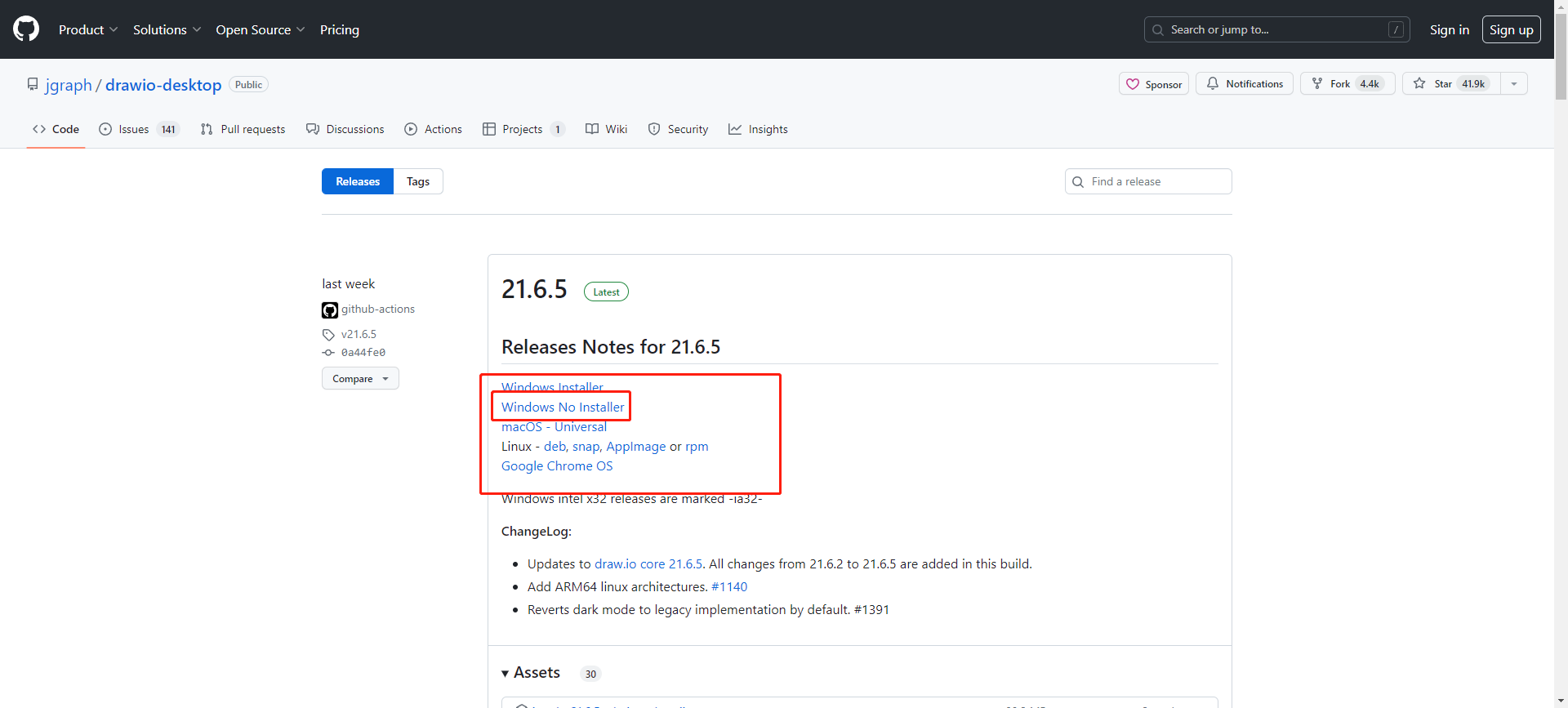
Task: Open the 21.6.5 release title
Action: click(x=534, y=289)
